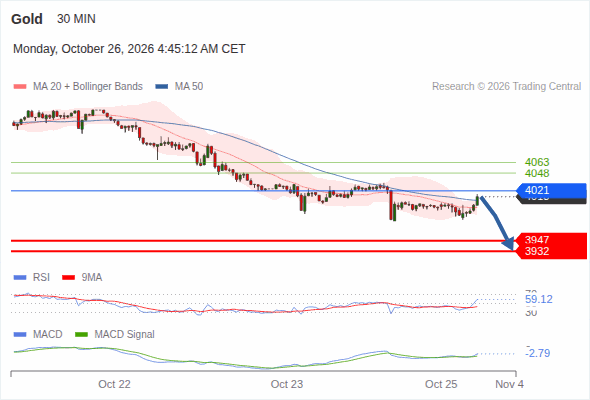This screenshot has width=590, height=400.
Task: Click the date and time stamp text
Action: click(129, 49)
